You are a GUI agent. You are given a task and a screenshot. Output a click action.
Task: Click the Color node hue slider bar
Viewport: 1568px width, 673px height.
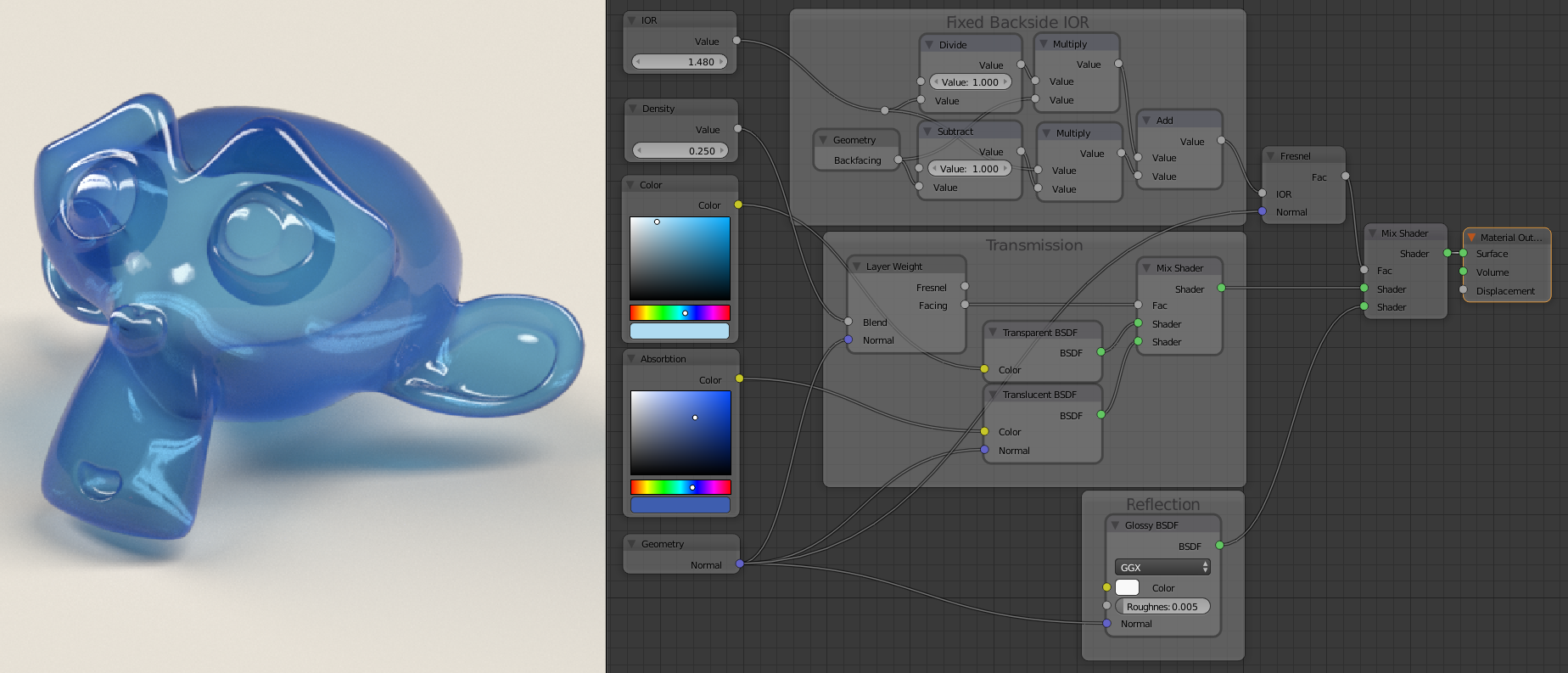[x=680, y=312]
